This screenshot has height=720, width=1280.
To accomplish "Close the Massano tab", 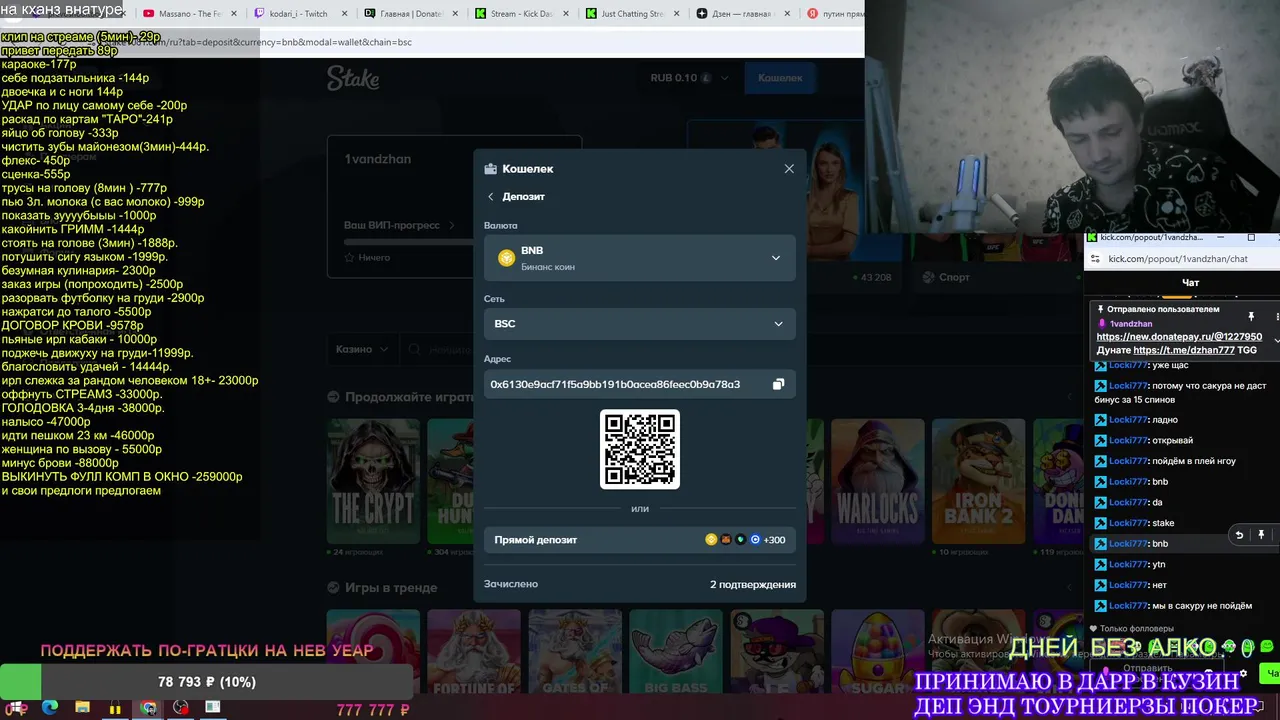I will (x=233, y=14).
